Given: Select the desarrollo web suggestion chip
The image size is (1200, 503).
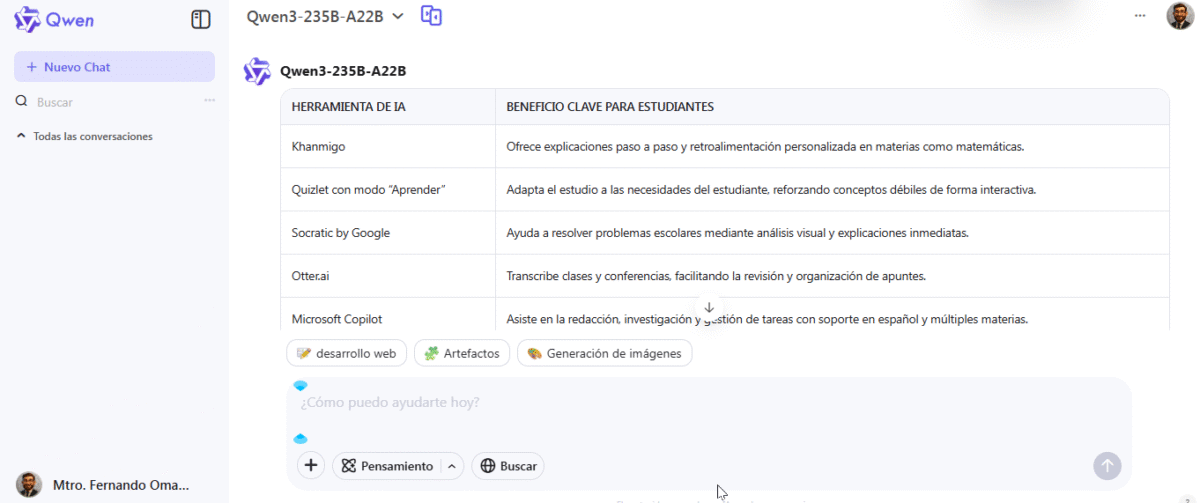Looking at the screenshot, I should pyautogui.click(x=346, y=353).
